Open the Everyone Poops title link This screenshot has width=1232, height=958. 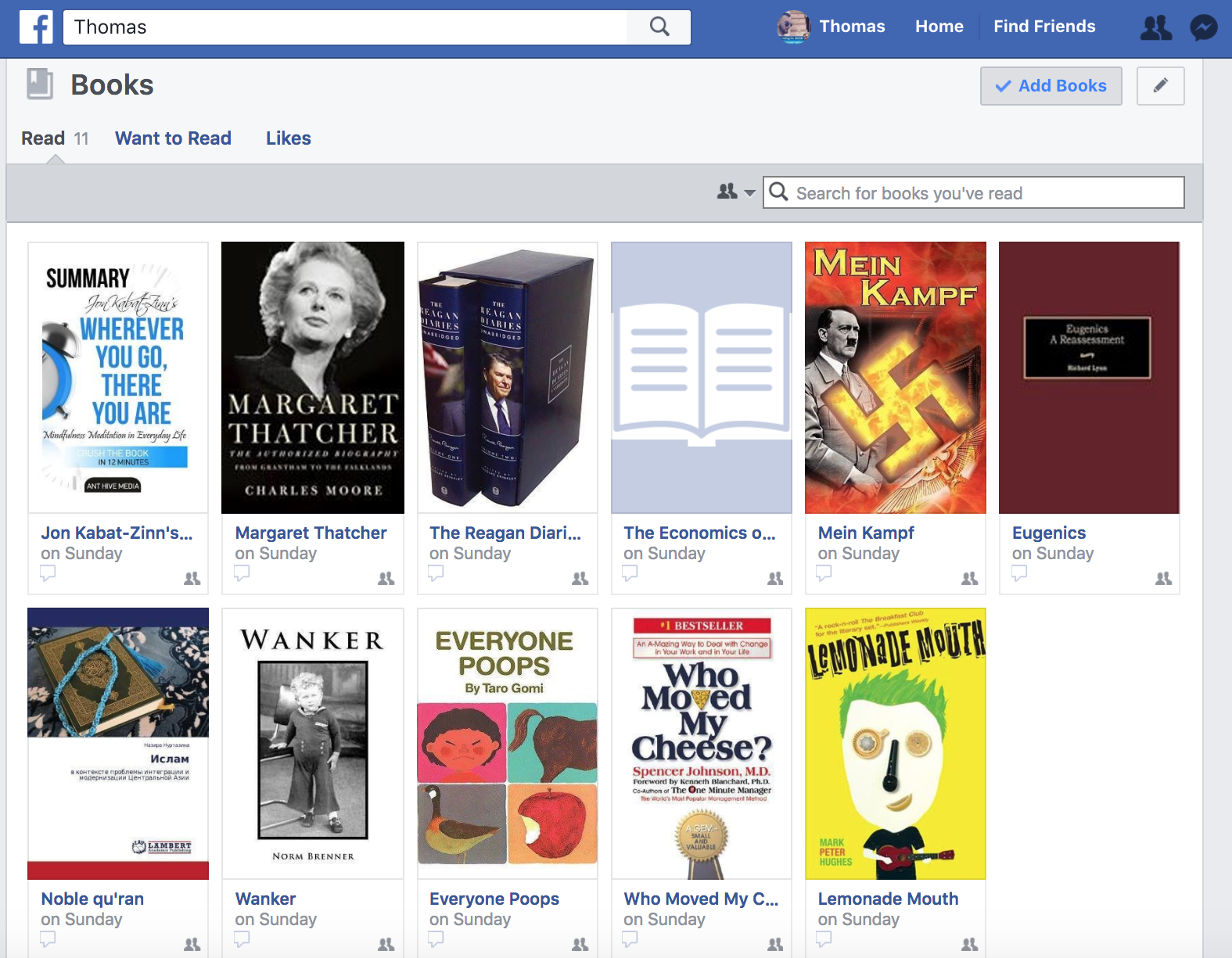[x=494, y=899]
